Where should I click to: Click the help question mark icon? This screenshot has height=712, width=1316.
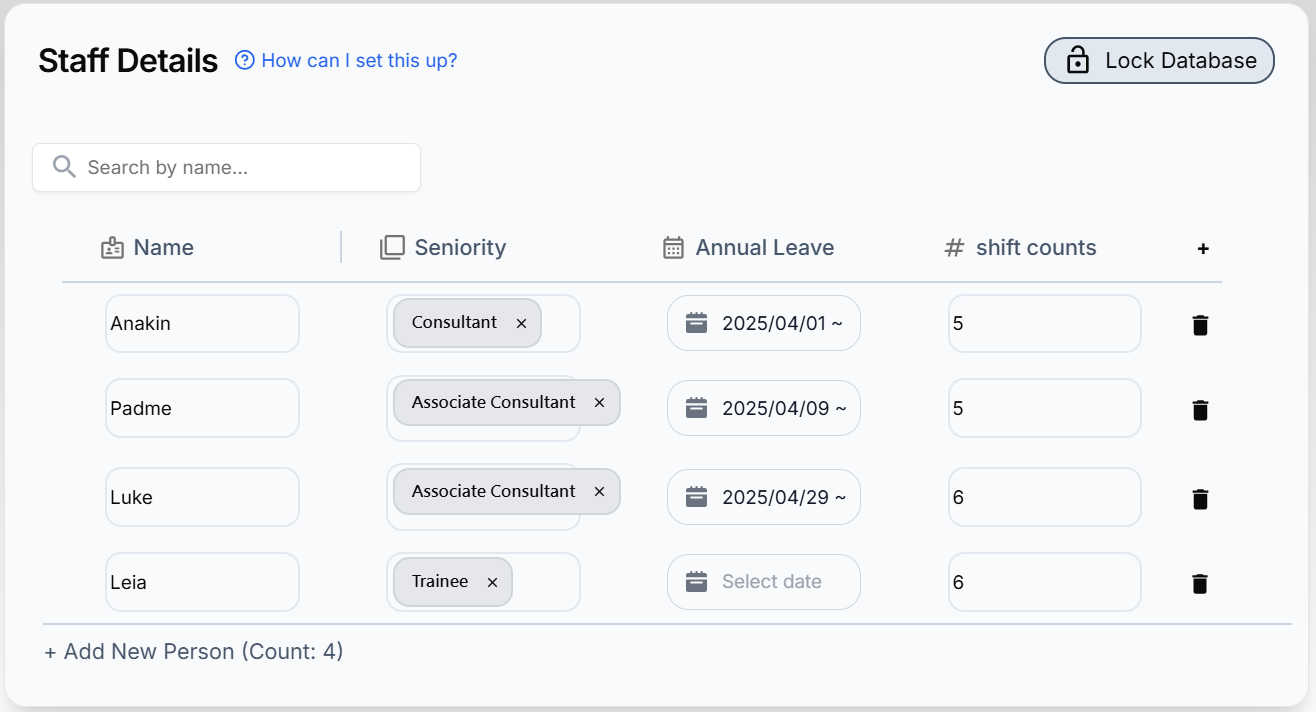[245, 60]
